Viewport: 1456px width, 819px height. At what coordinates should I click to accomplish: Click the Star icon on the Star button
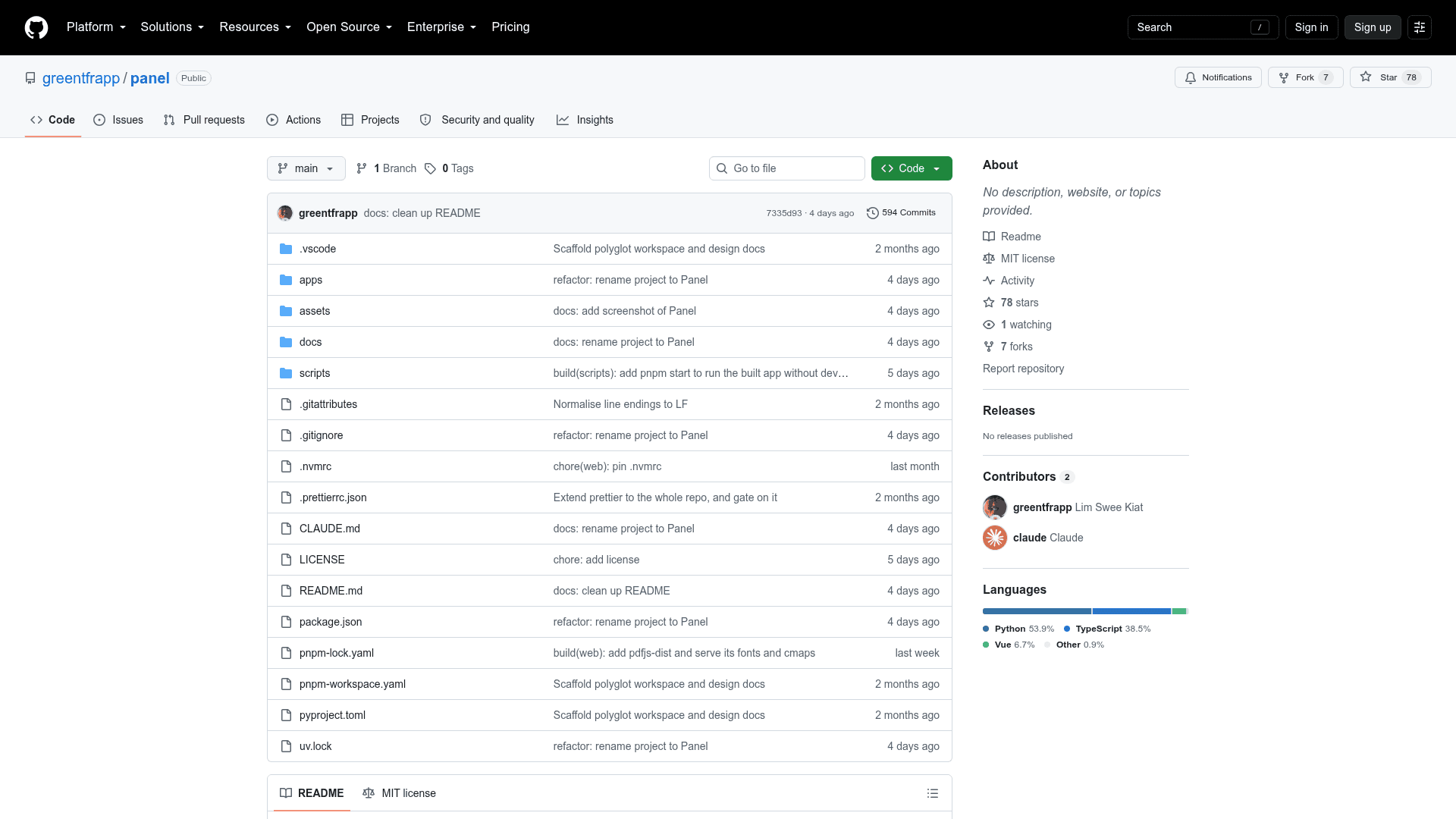pos(1366,77)
